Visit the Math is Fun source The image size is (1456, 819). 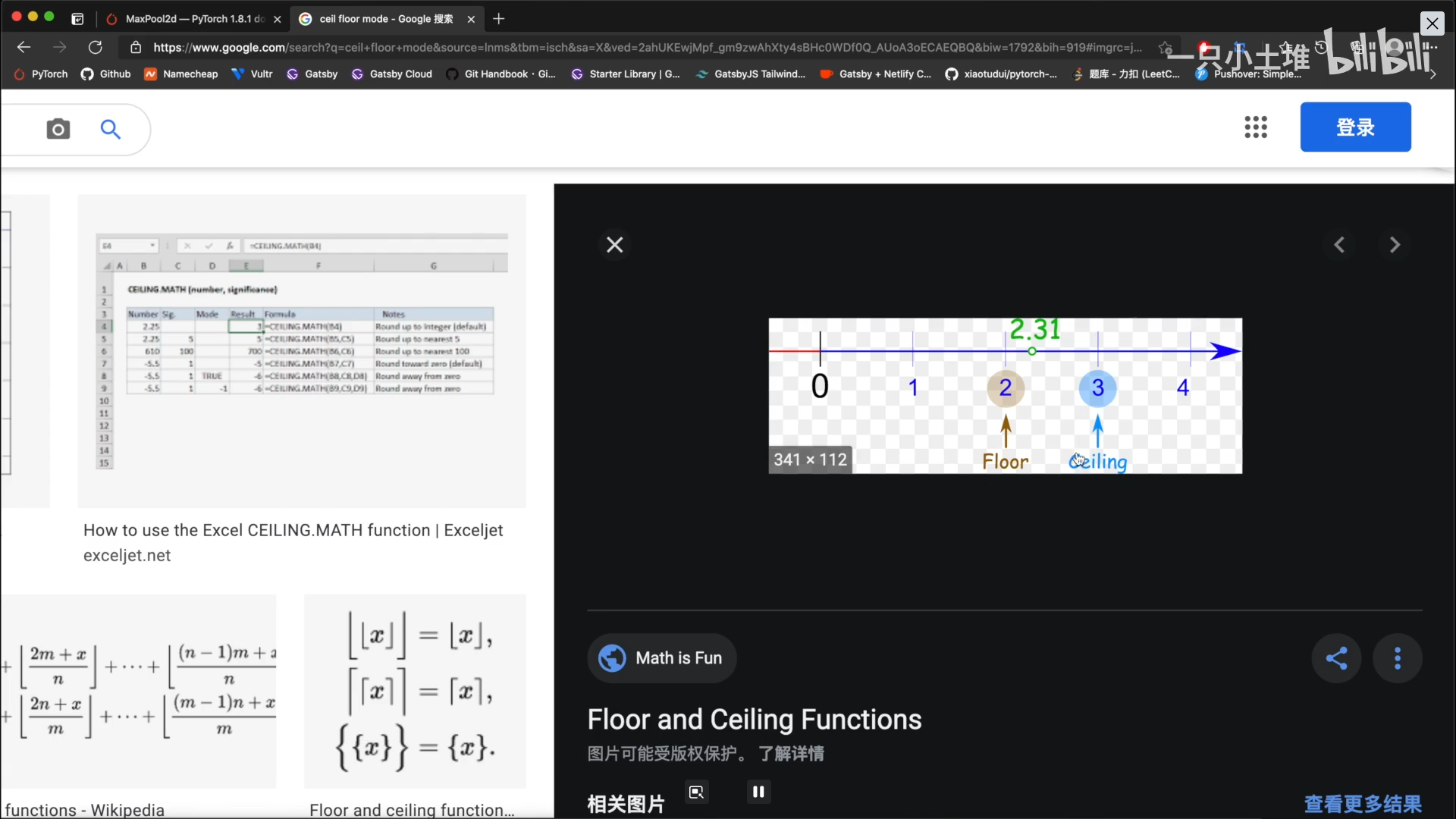(x=661, y=658)
